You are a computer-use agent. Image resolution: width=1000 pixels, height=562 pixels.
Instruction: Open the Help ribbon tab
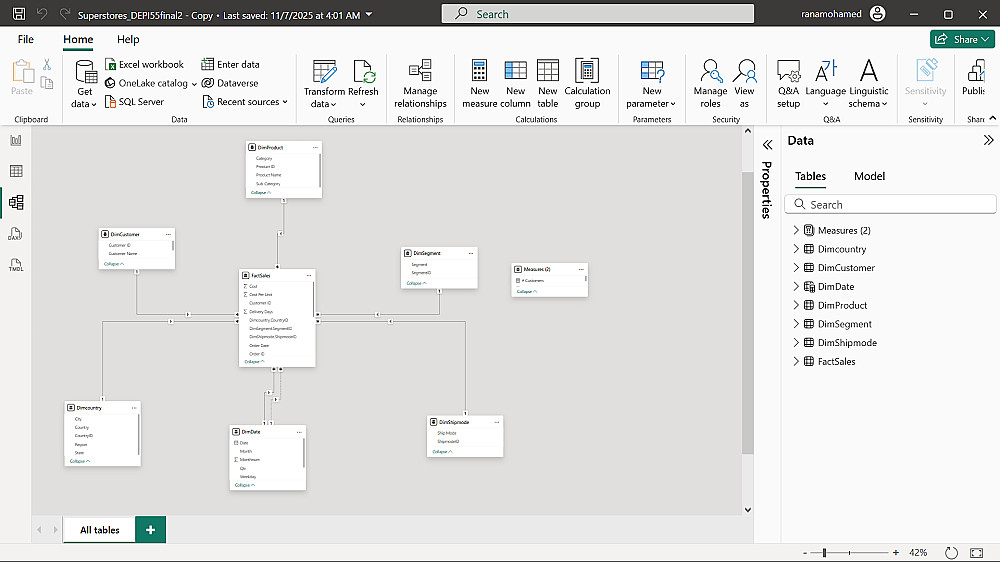(128, 40)
